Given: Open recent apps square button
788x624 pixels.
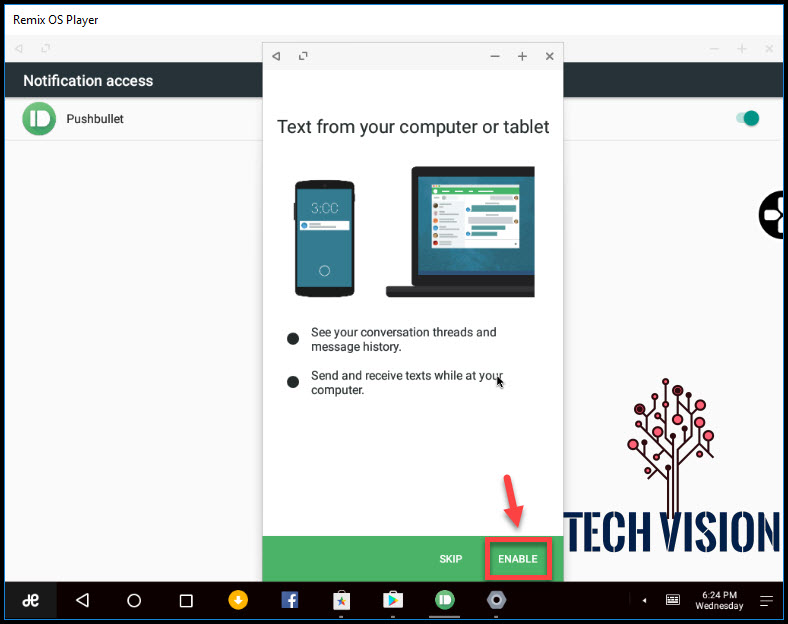Looking at the screenshot, I should point(186,600).
